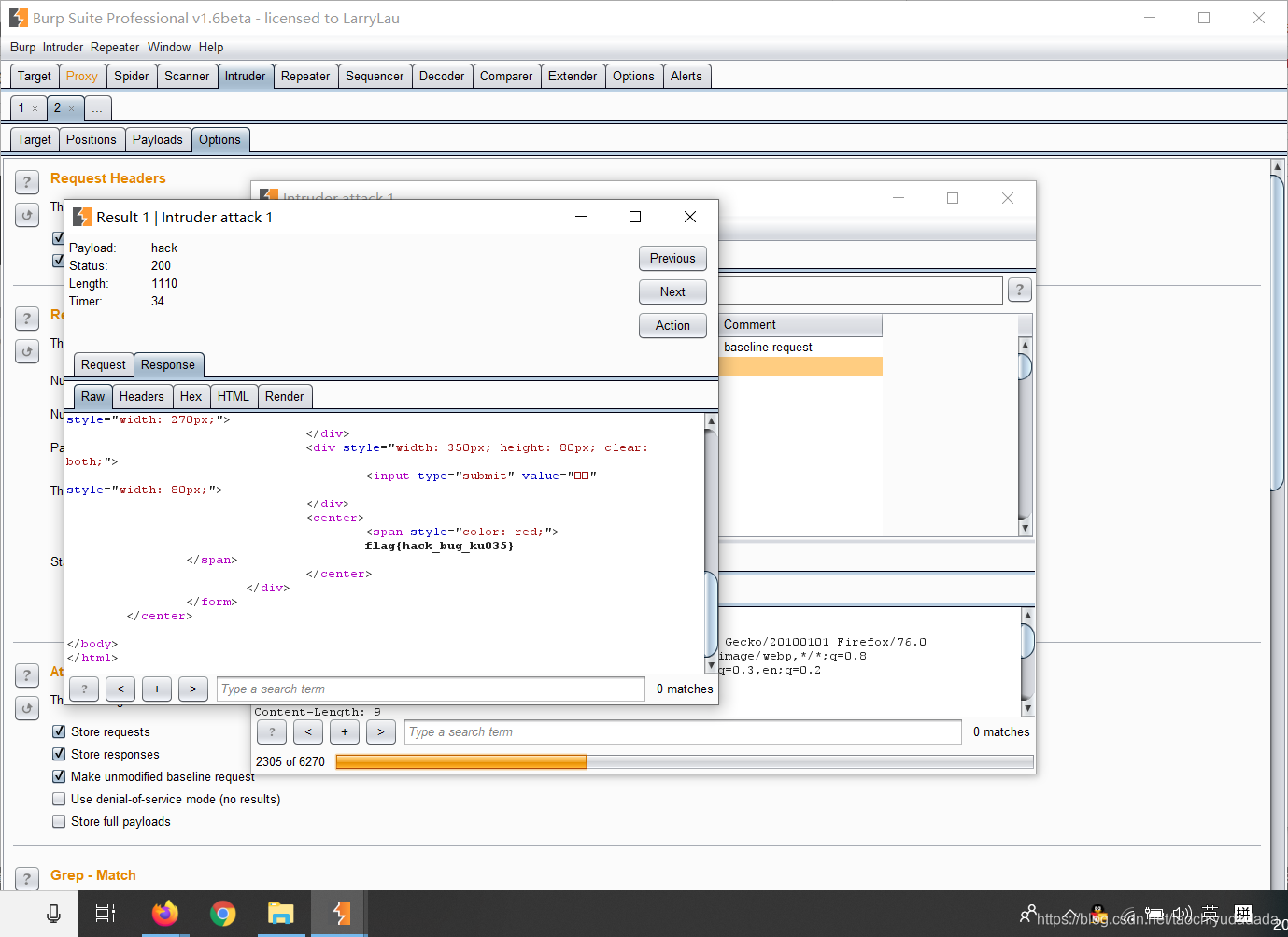The width and height of the screenshot is (1288, 937).
Task: Open the Repeater menu in menu bar
Action: point(115,47)
